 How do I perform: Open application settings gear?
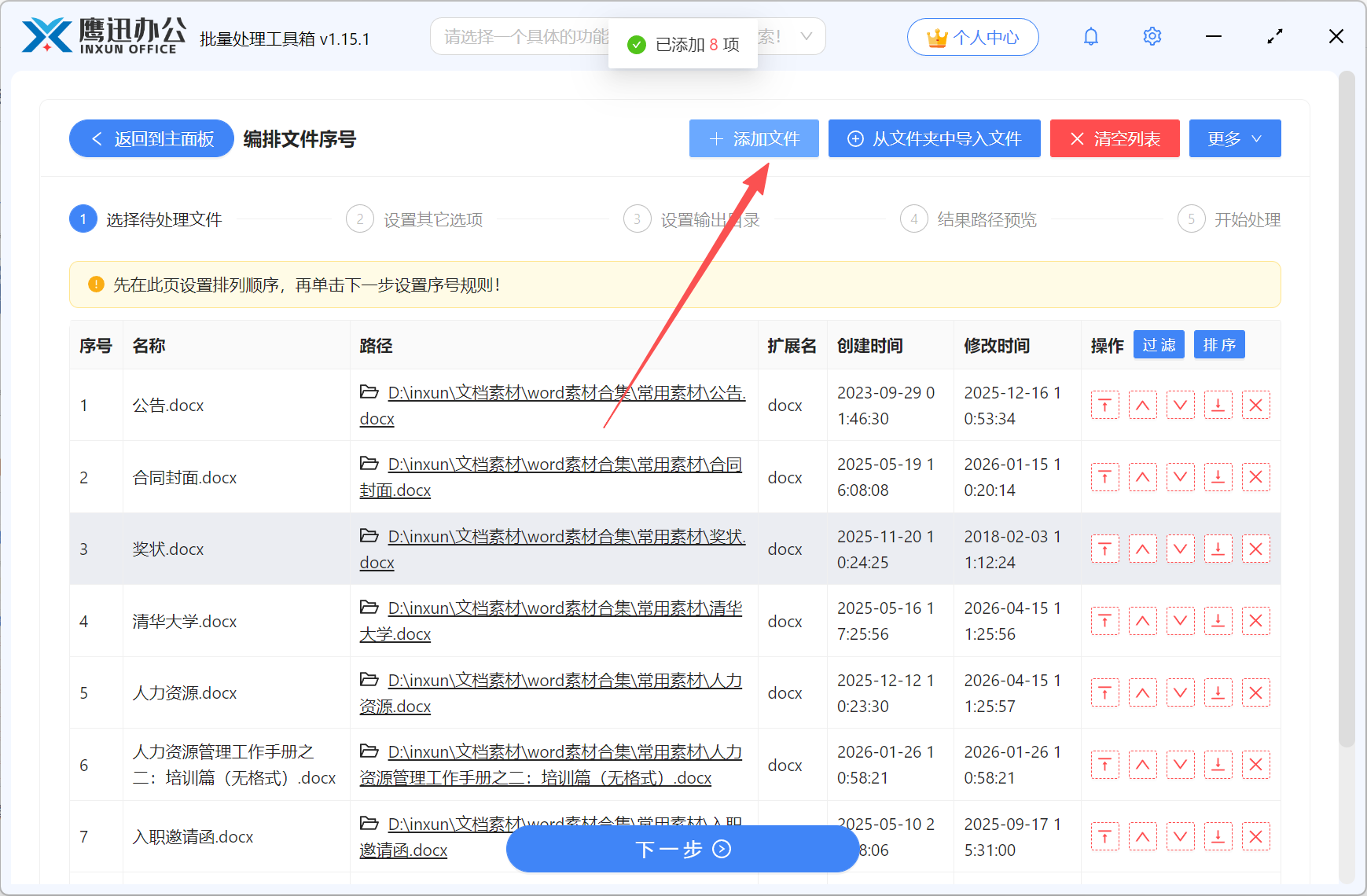click(x=1152, y=36)
